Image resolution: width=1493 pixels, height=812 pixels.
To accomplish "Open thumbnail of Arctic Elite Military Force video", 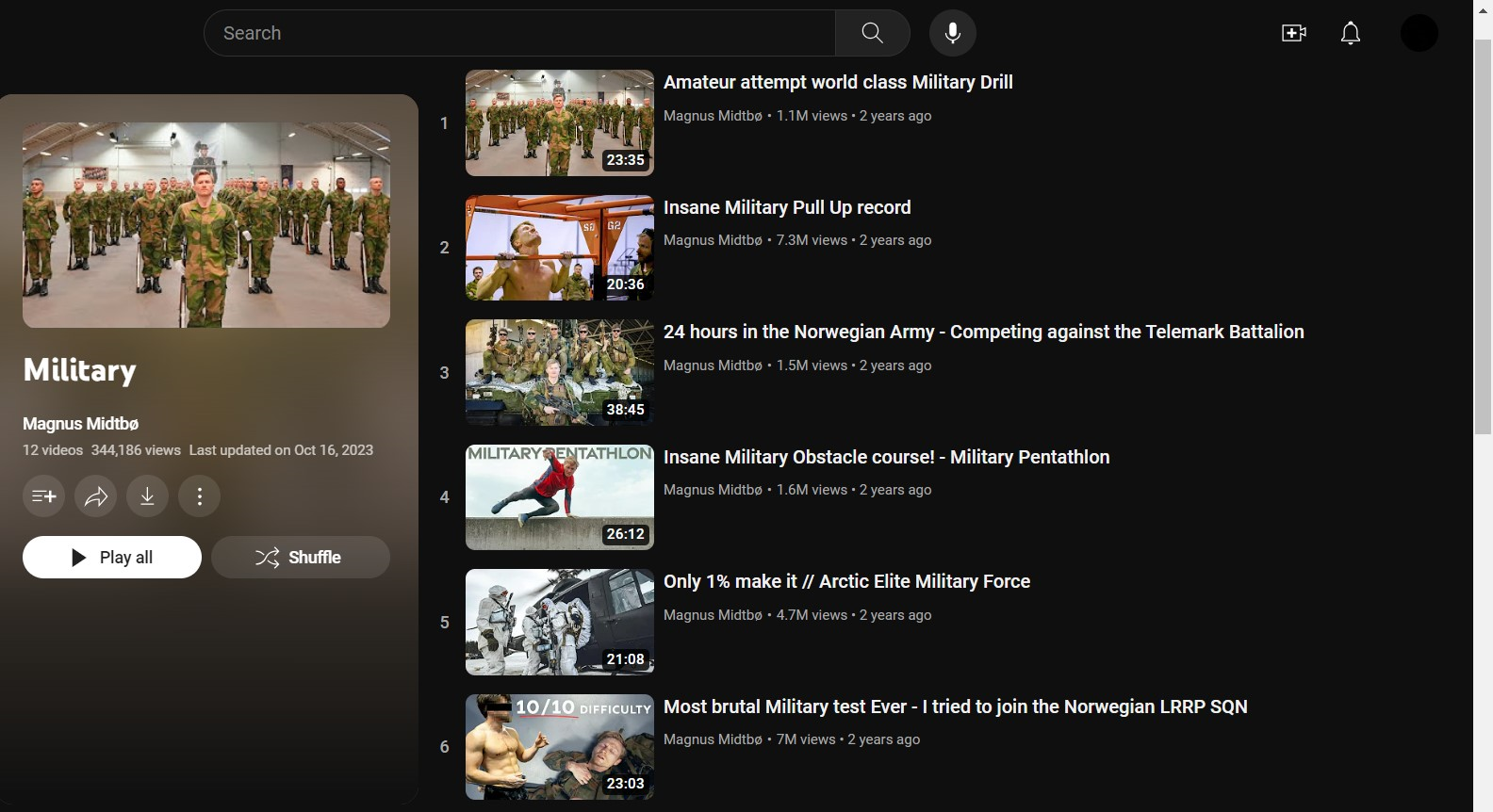I will (560, 622).
